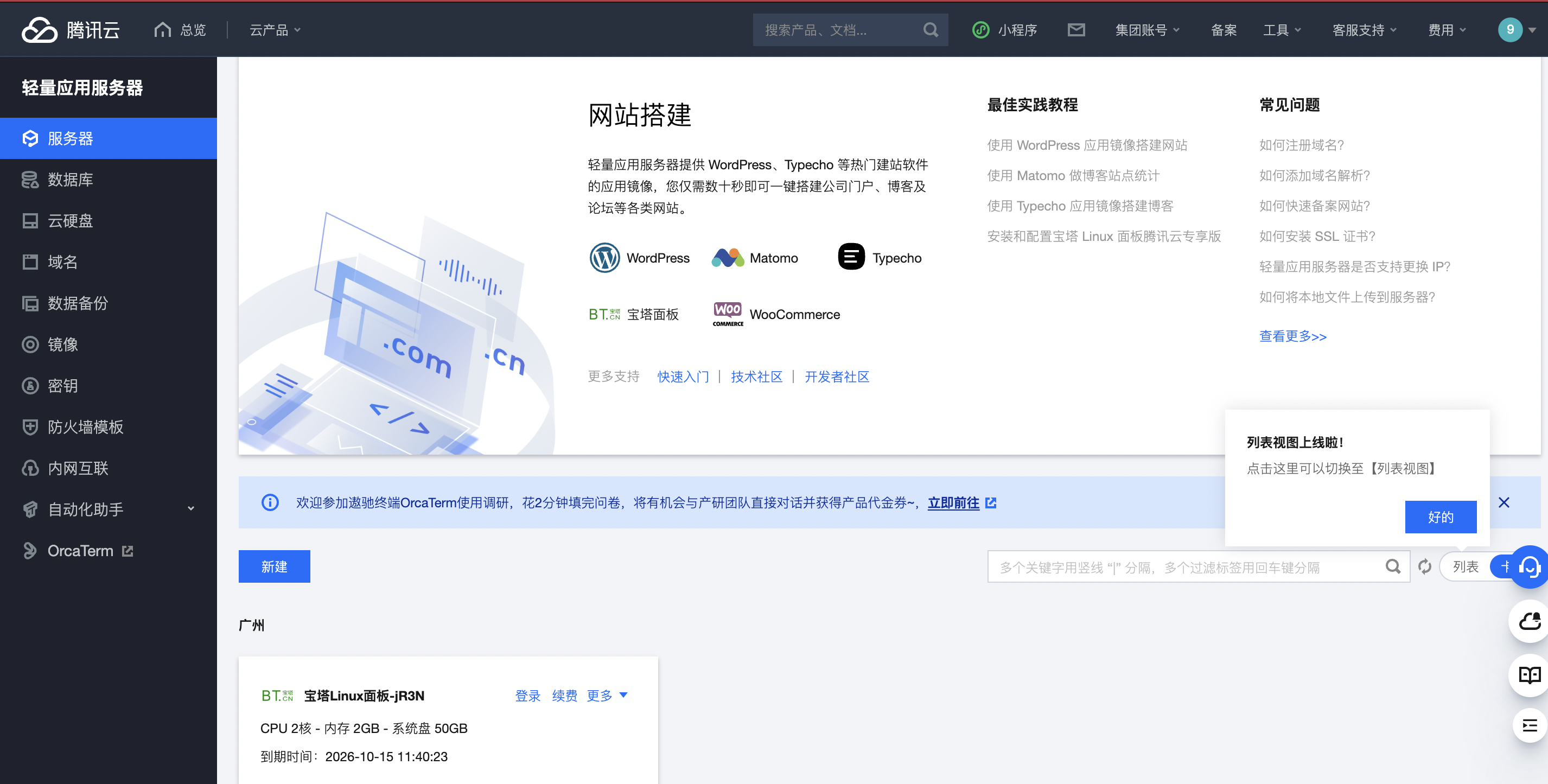The image size is (1548, 784).
Task: Open 密钥 in sidebar
Action: coord(108,386)
